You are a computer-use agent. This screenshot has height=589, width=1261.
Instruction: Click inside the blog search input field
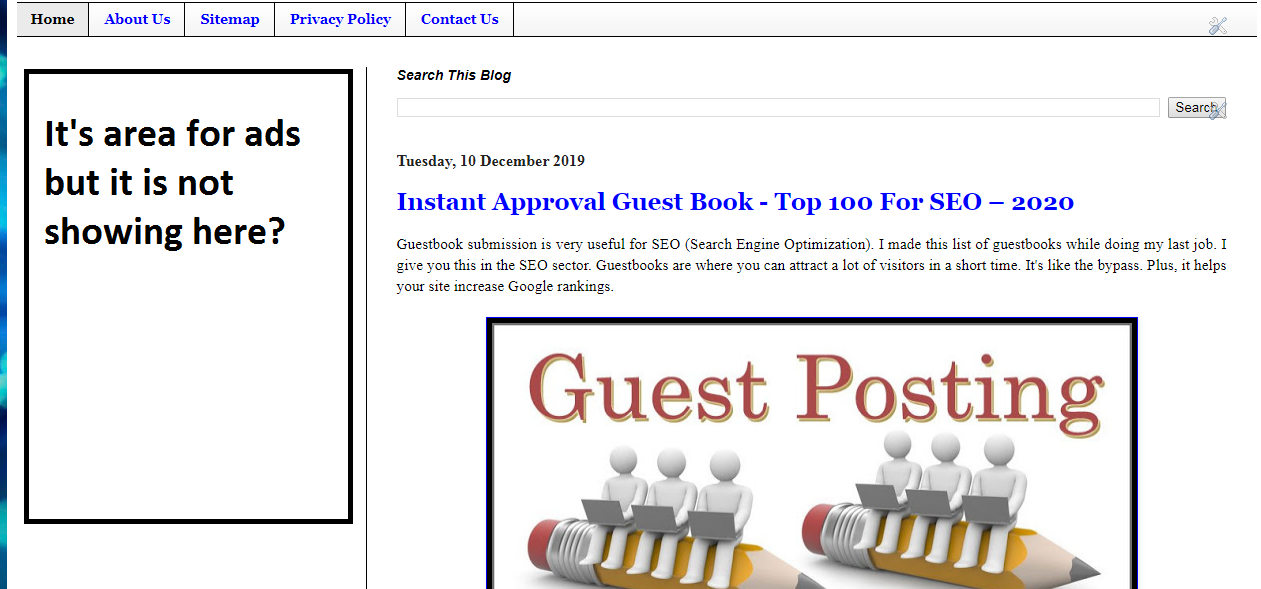tap(777, 107)
